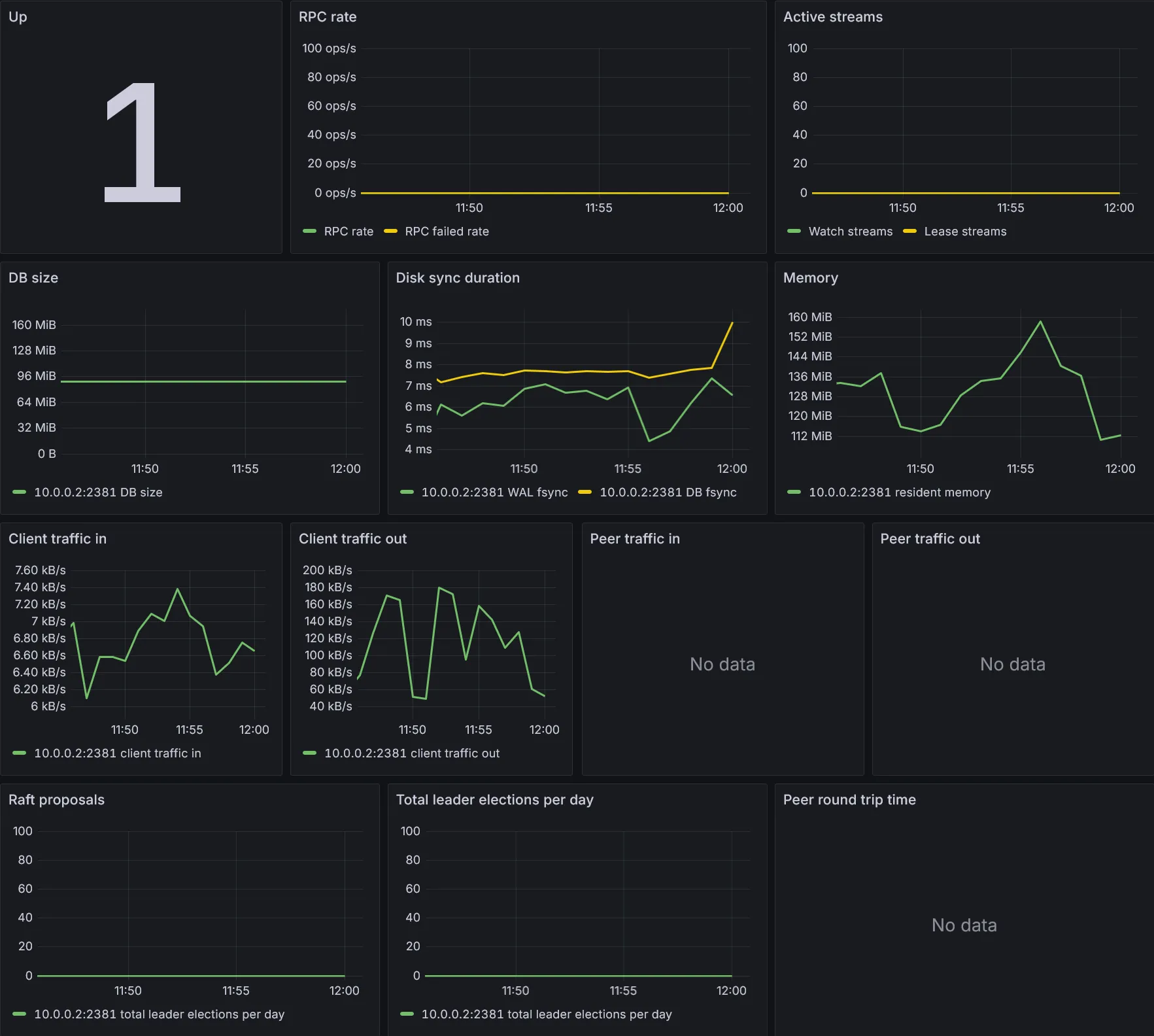The width and height of the screenshot is (1154, 1036).
Task: Click the Active streams panel title
Action: click(832, 17)
